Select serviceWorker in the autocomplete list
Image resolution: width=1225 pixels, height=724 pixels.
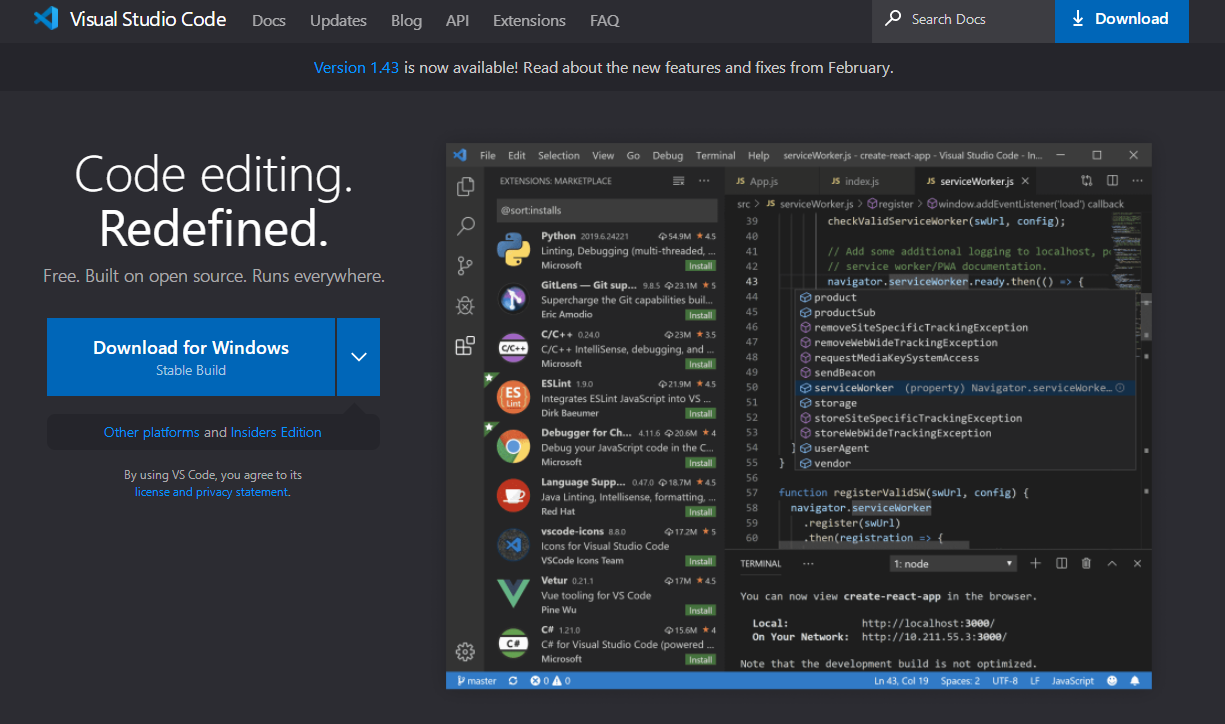[965, 388]
